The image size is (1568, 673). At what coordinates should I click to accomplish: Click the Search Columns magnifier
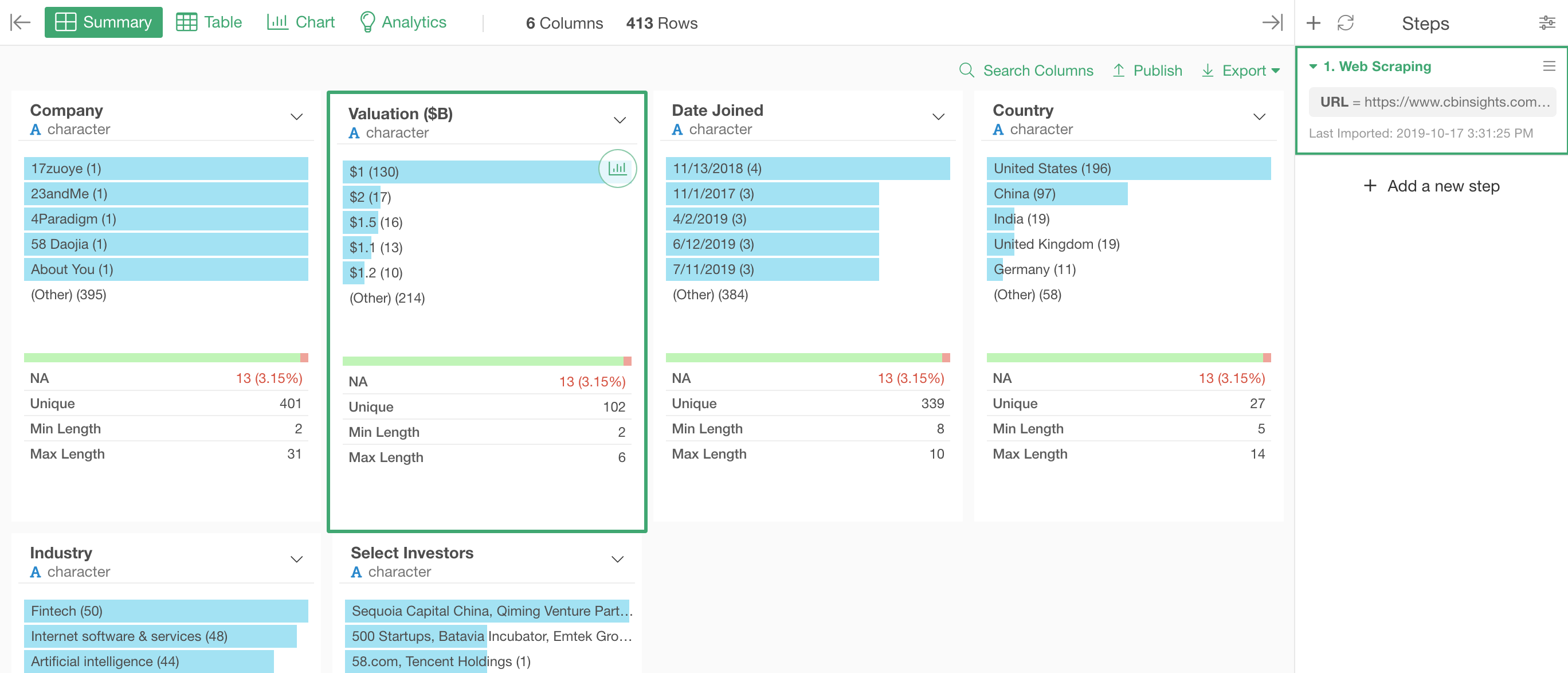click(x=967, y=70)
